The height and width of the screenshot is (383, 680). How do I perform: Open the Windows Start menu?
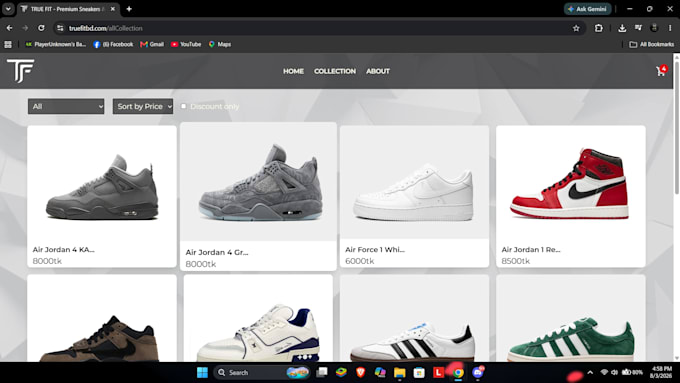pos(202,372)
